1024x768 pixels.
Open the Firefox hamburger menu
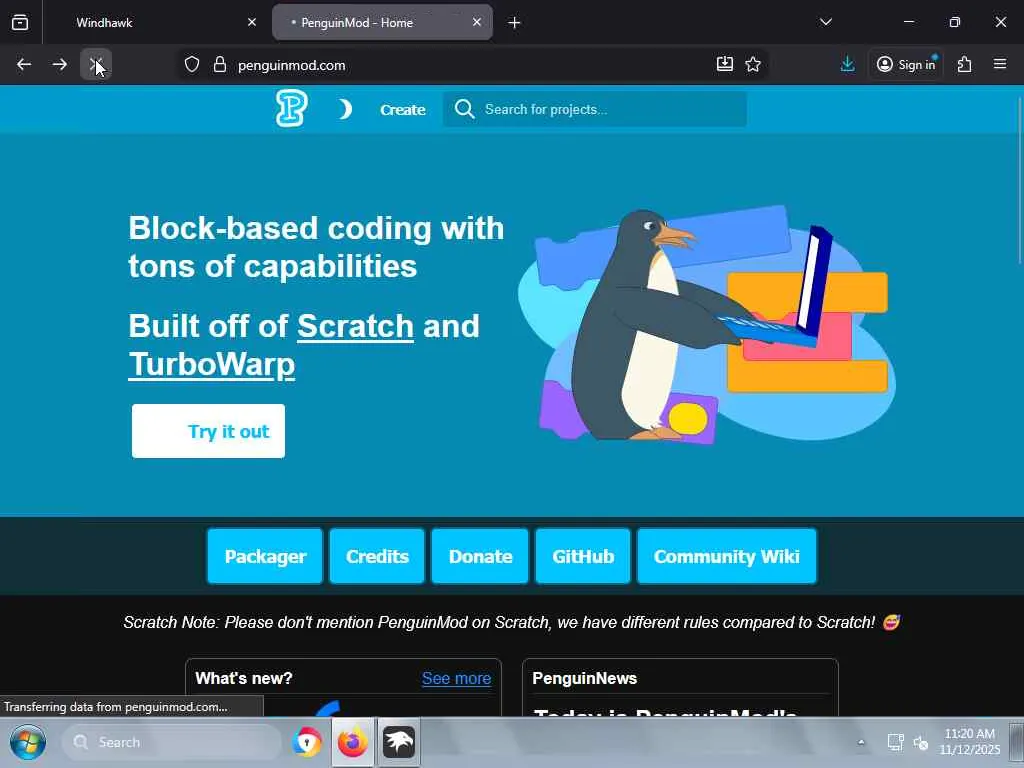(1000, 64)
